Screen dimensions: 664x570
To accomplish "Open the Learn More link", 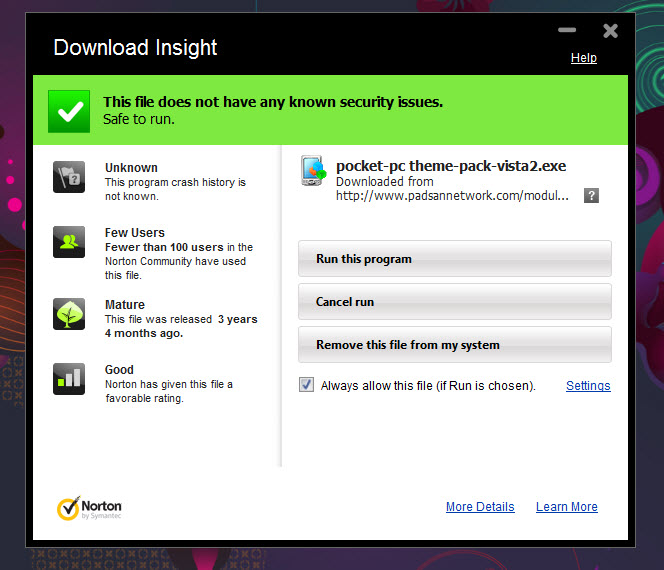I will pyautogui.click(x=567, y=507).
